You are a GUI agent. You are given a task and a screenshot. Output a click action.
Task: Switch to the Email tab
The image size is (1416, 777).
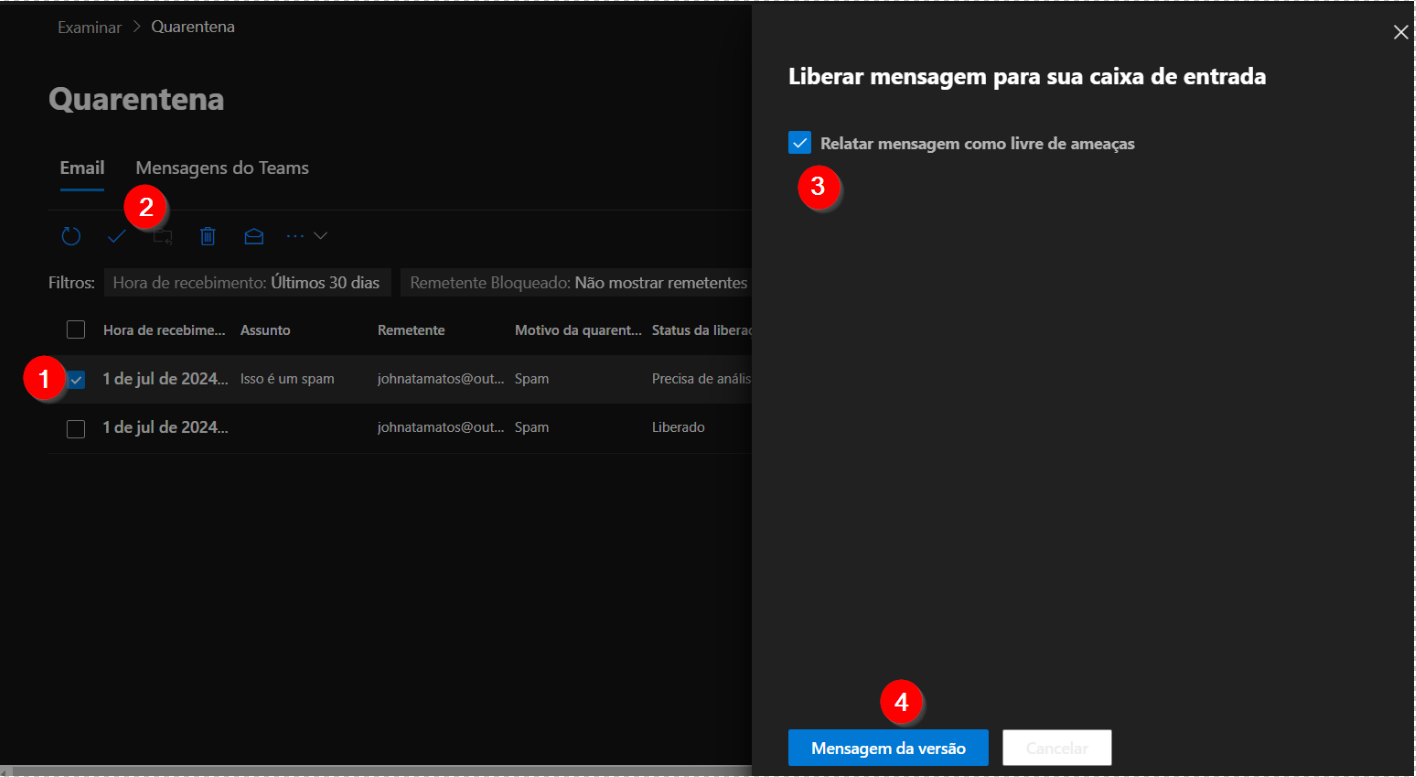point(82,168)
